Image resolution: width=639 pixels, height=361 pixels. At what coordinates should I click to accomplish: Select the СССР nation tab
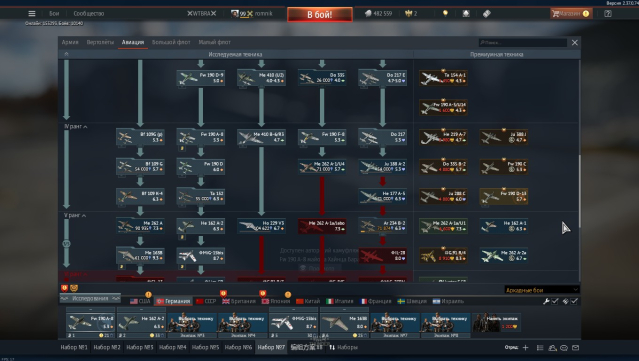click(206, 301)
